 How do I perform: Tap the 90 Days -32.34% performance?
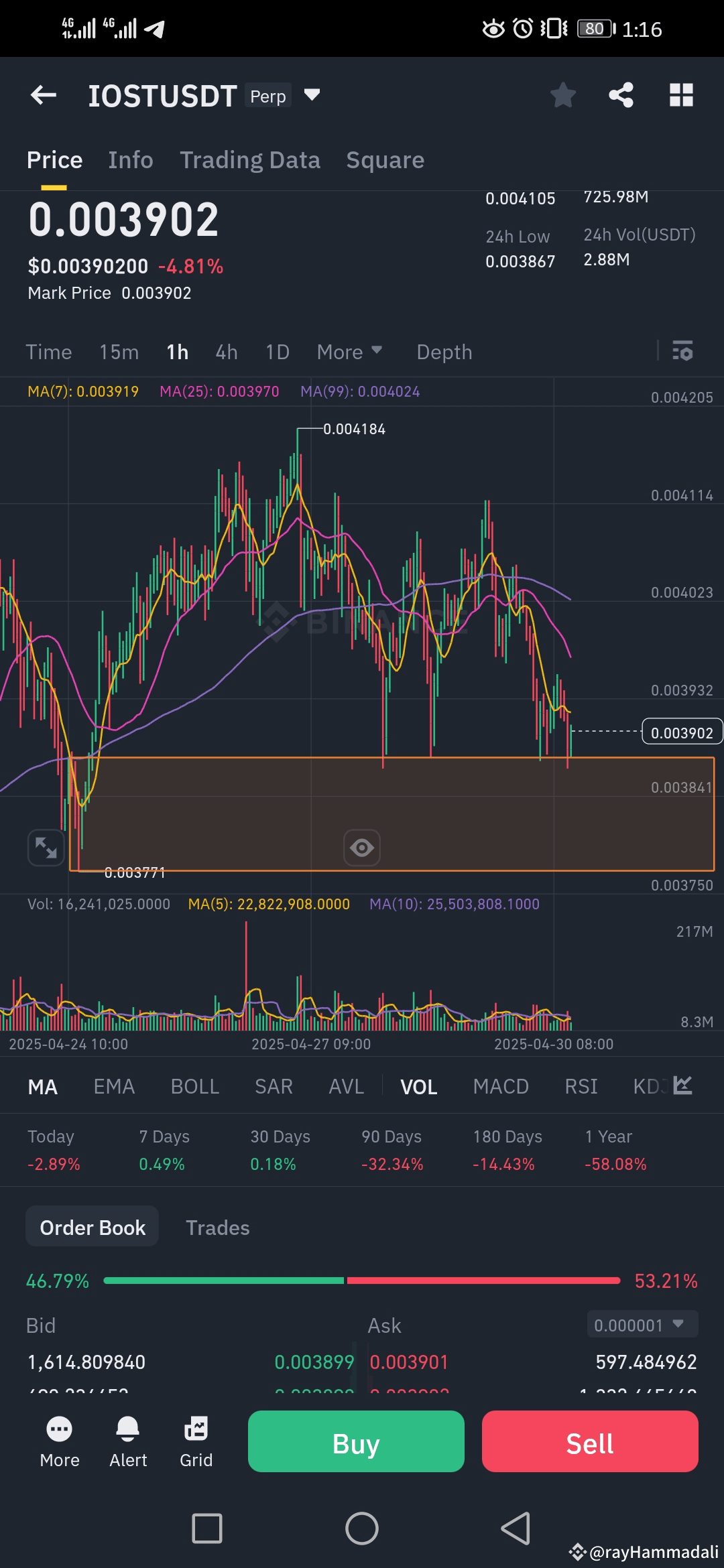pyautogui.click(x=392, y=1150)
